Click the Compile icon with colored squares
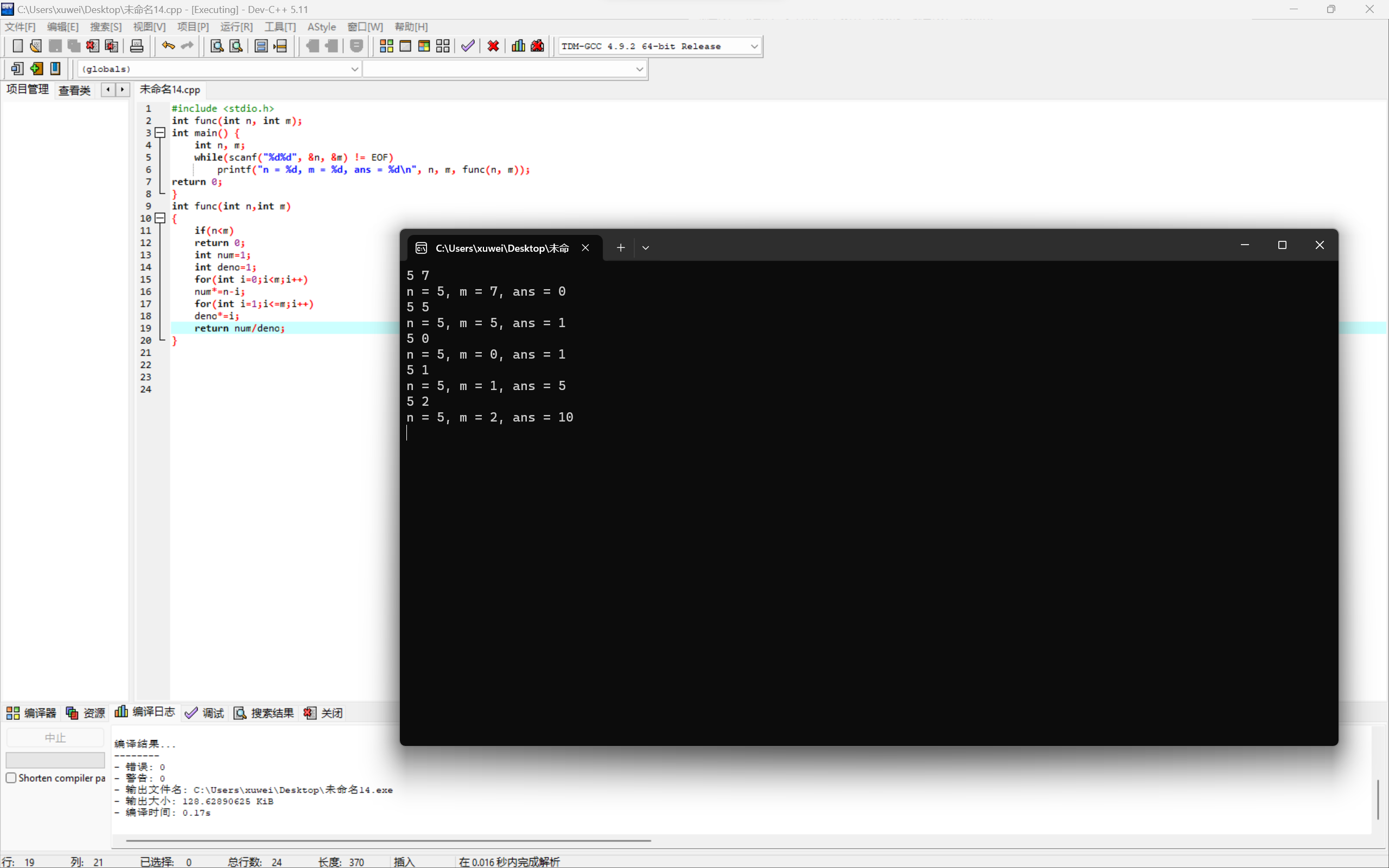This screenshot has width=1389, height=868. point(386,46)
